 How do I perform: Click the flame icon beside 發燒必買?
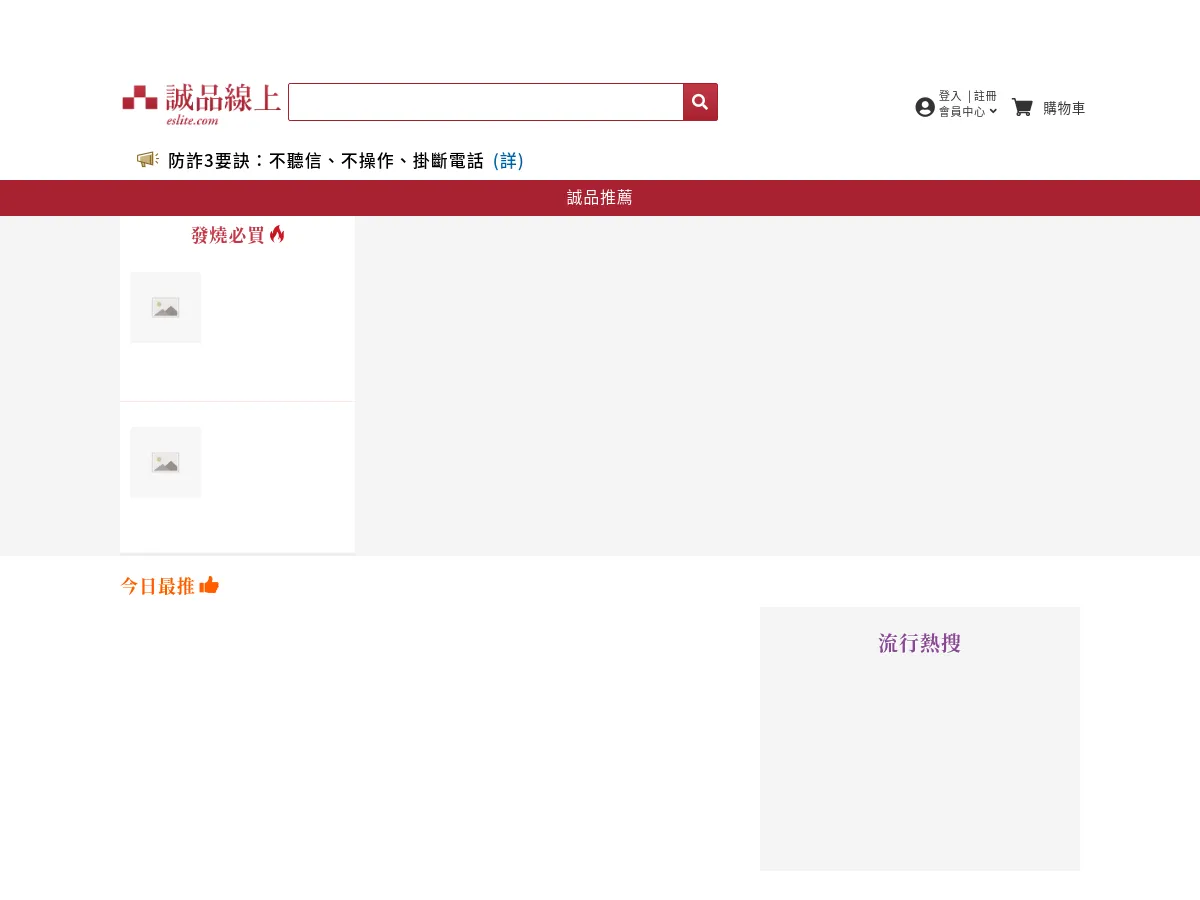(x=277, y=233)
